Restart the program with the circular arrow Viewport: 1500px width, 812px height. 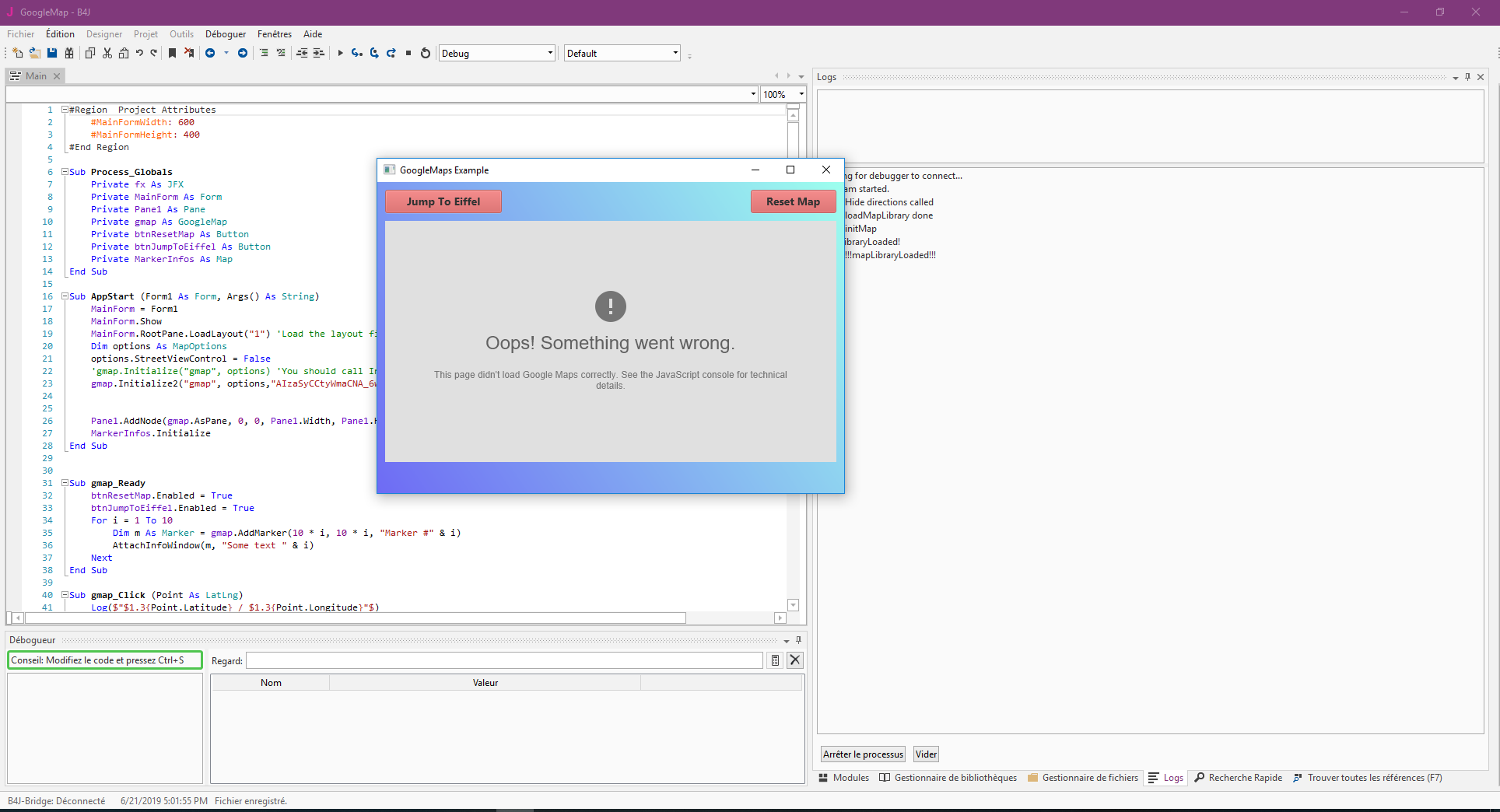[x=426, y=53]
